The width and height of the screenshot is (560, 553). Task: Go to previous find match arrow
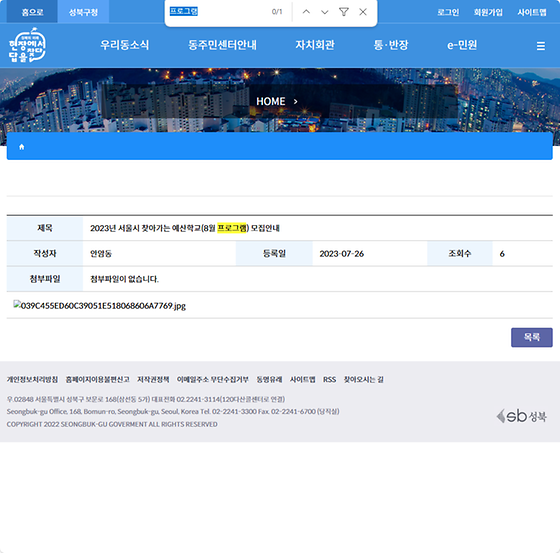click(x=306, y=12)
